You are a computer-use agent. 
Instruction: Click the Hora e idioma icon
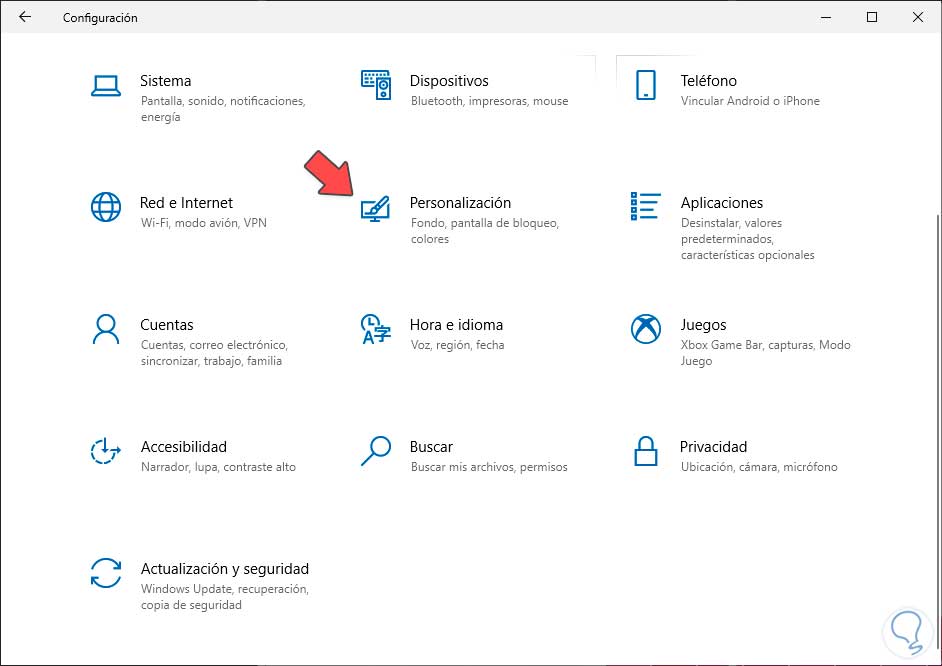pyautogui.click(x=376, y=329)
